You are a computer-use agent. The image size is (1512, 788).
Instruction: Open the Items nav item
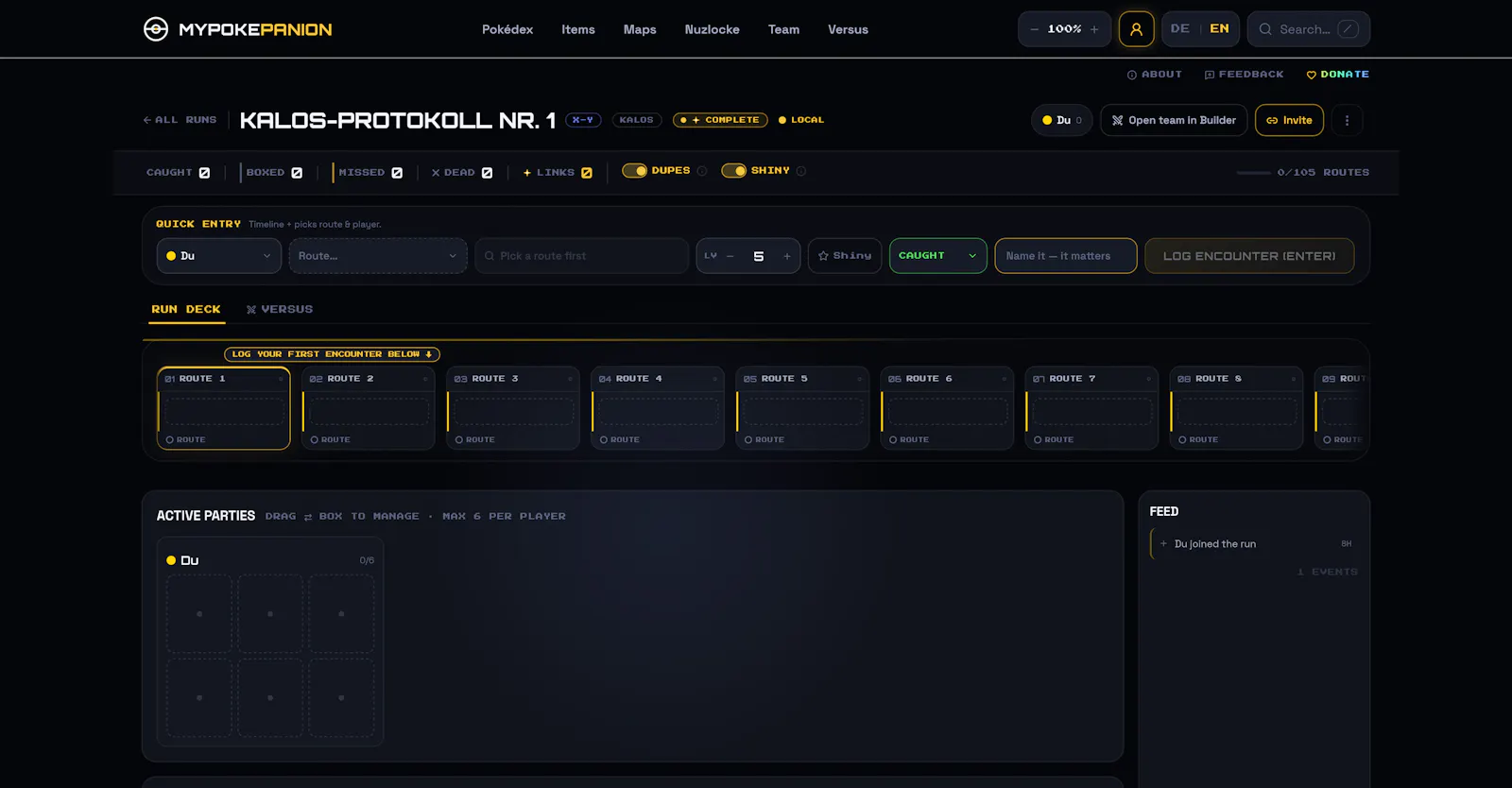[x=578, y=29]
